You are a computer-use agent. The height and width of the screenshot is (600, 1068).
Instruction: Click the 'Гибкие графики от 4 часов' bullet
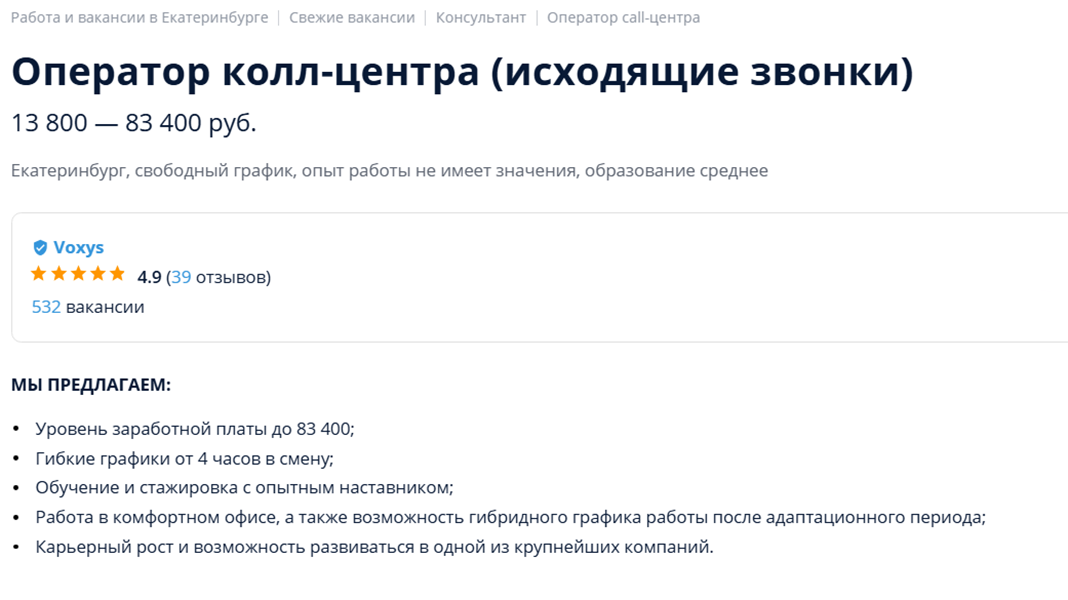pyautogui.click(x=185, y=458)
